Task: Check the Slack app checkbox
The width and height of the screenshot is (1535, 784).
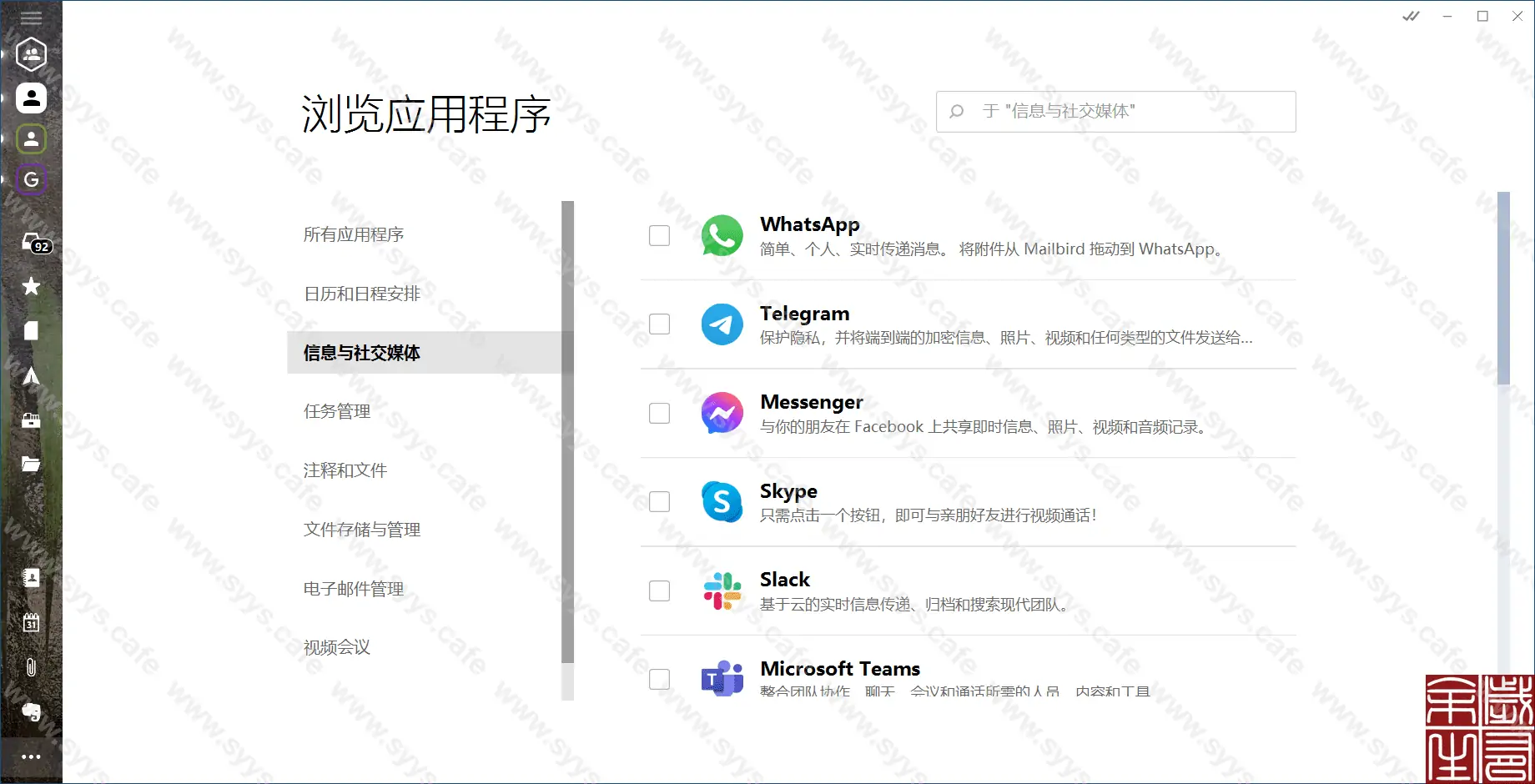Action: pos(659,591)
